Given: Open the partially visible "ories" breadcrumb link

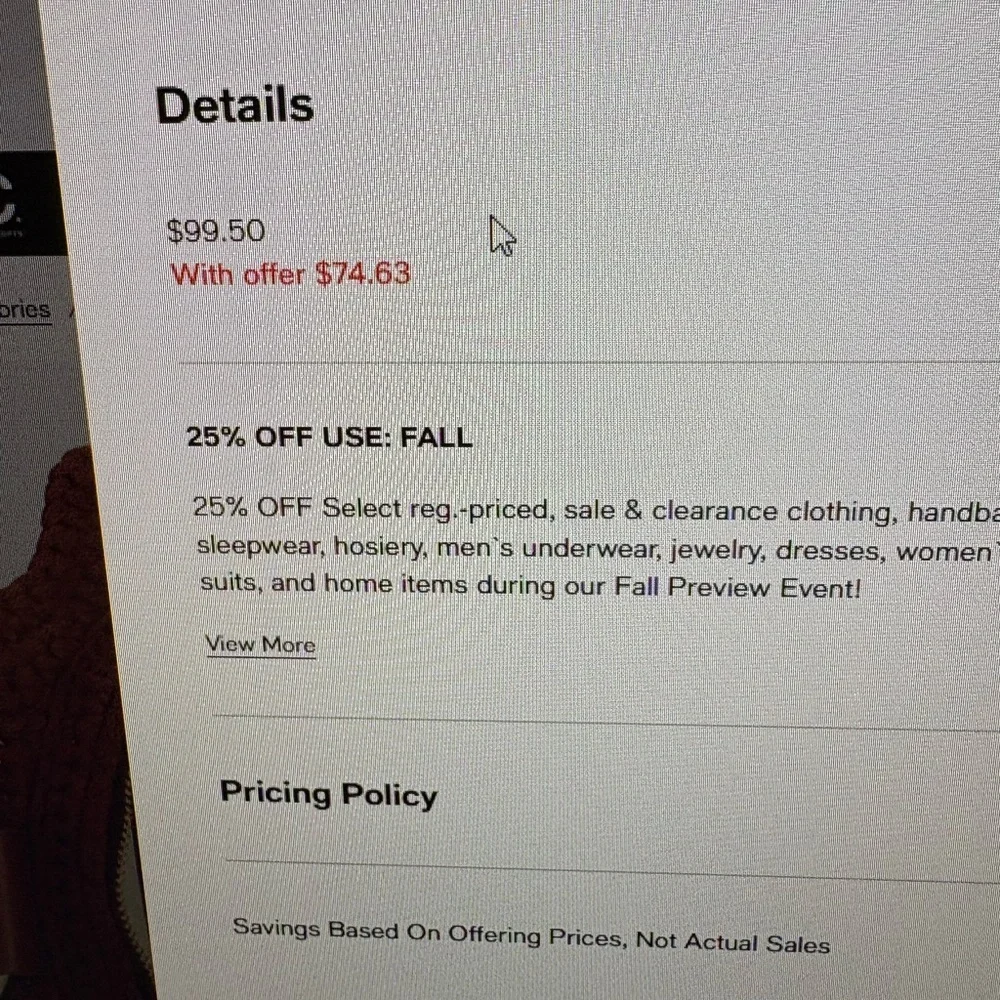Looking at the screenshot, I should (x=25, y=310).
